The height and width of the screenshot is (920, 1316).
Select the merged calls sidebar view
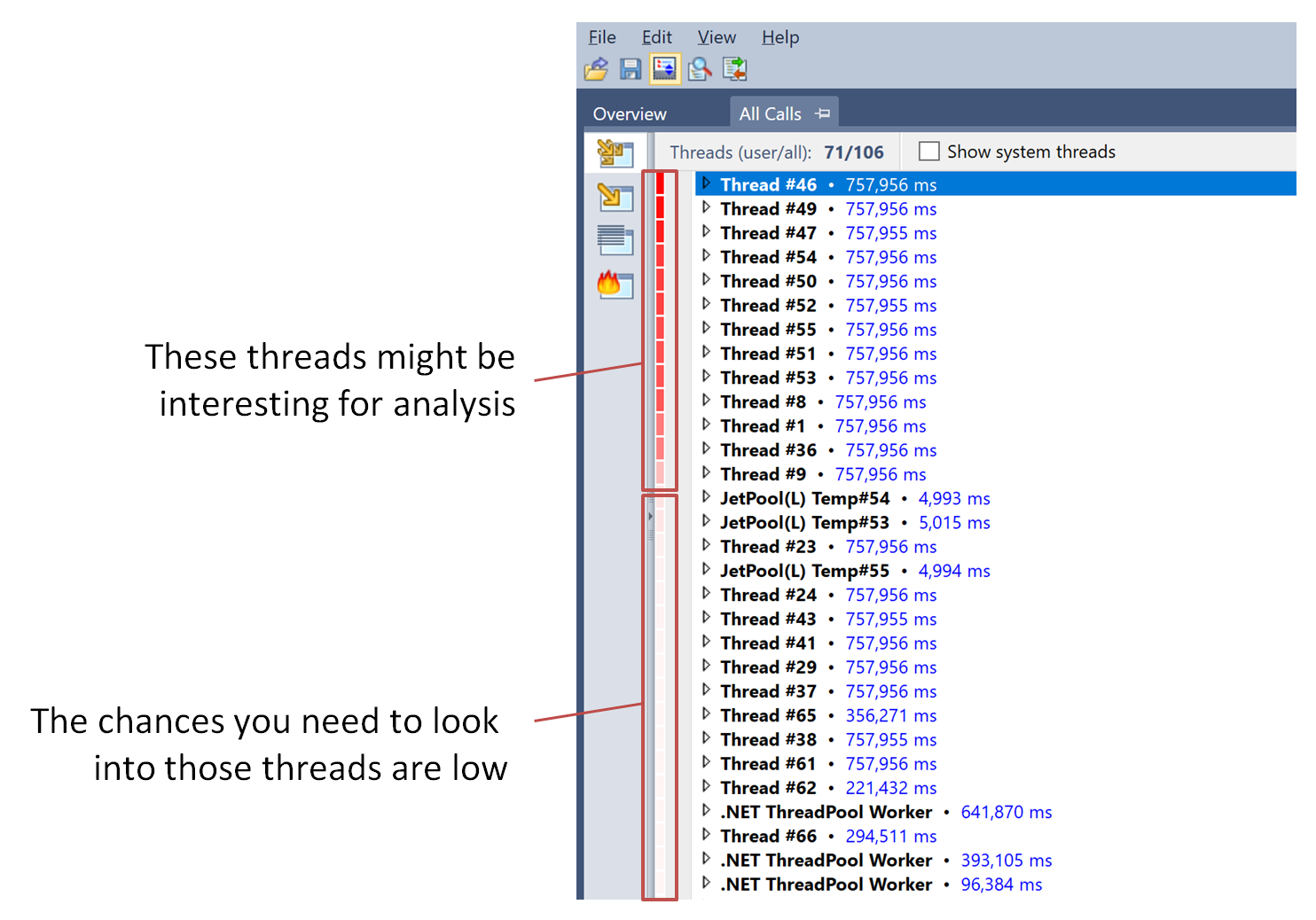[x=615, y=152]
